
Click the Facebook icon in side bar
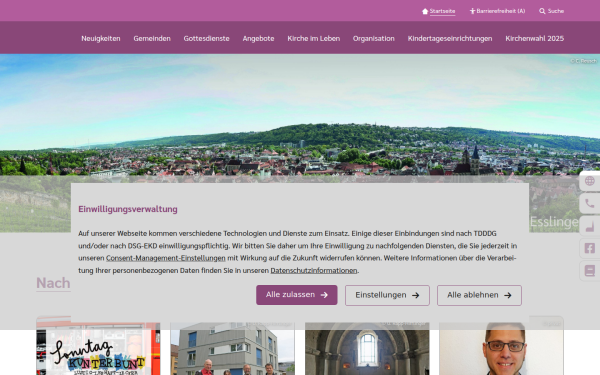click(590, 248)
